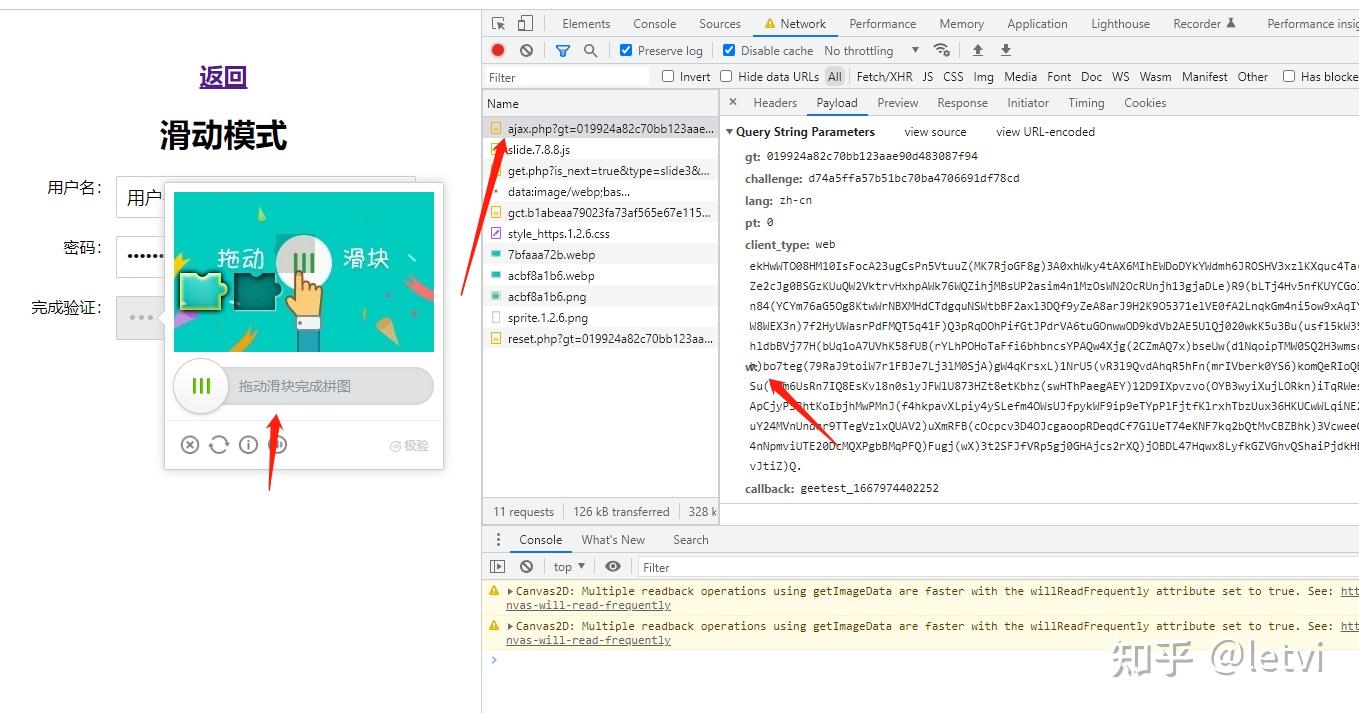Check the Has blocked cookies checkbox
1359x713 pixels.
click(1289, 76)
